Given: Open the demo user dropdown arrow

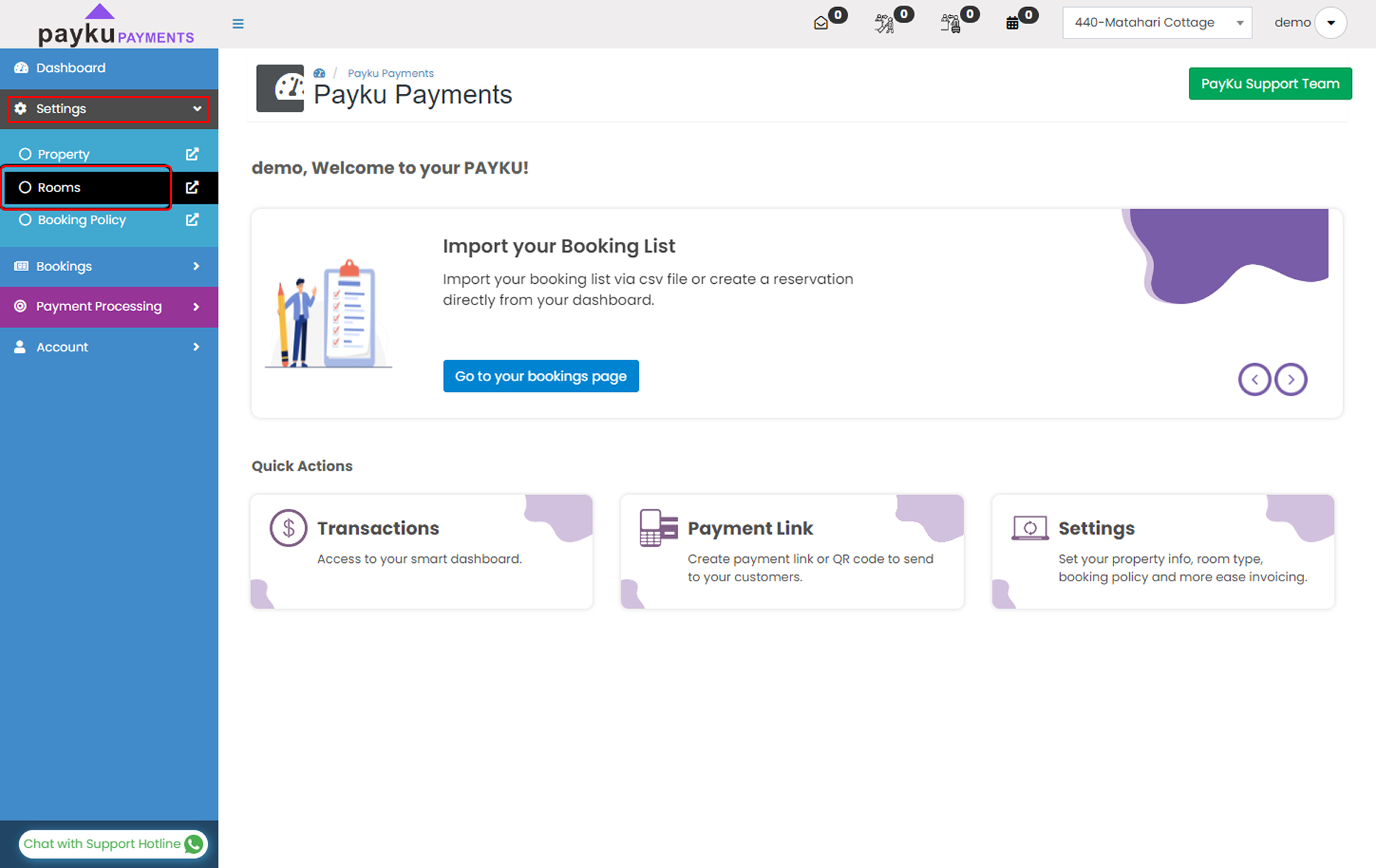Looking at the screenshot, I should (1330, 23).
